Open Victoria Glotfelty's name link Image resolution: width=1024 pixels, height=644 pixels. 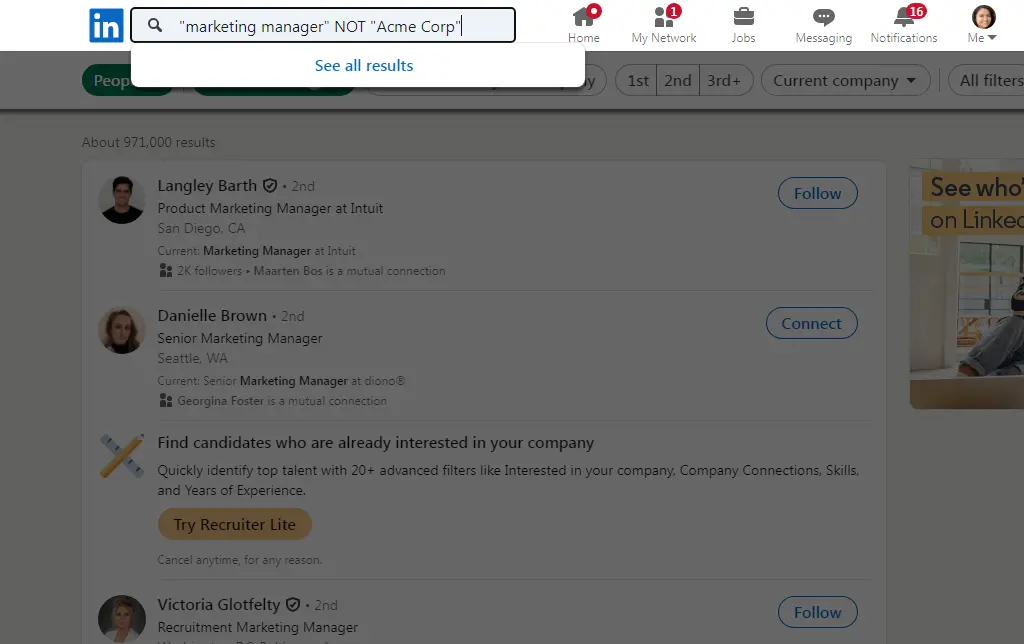(219, 605)
